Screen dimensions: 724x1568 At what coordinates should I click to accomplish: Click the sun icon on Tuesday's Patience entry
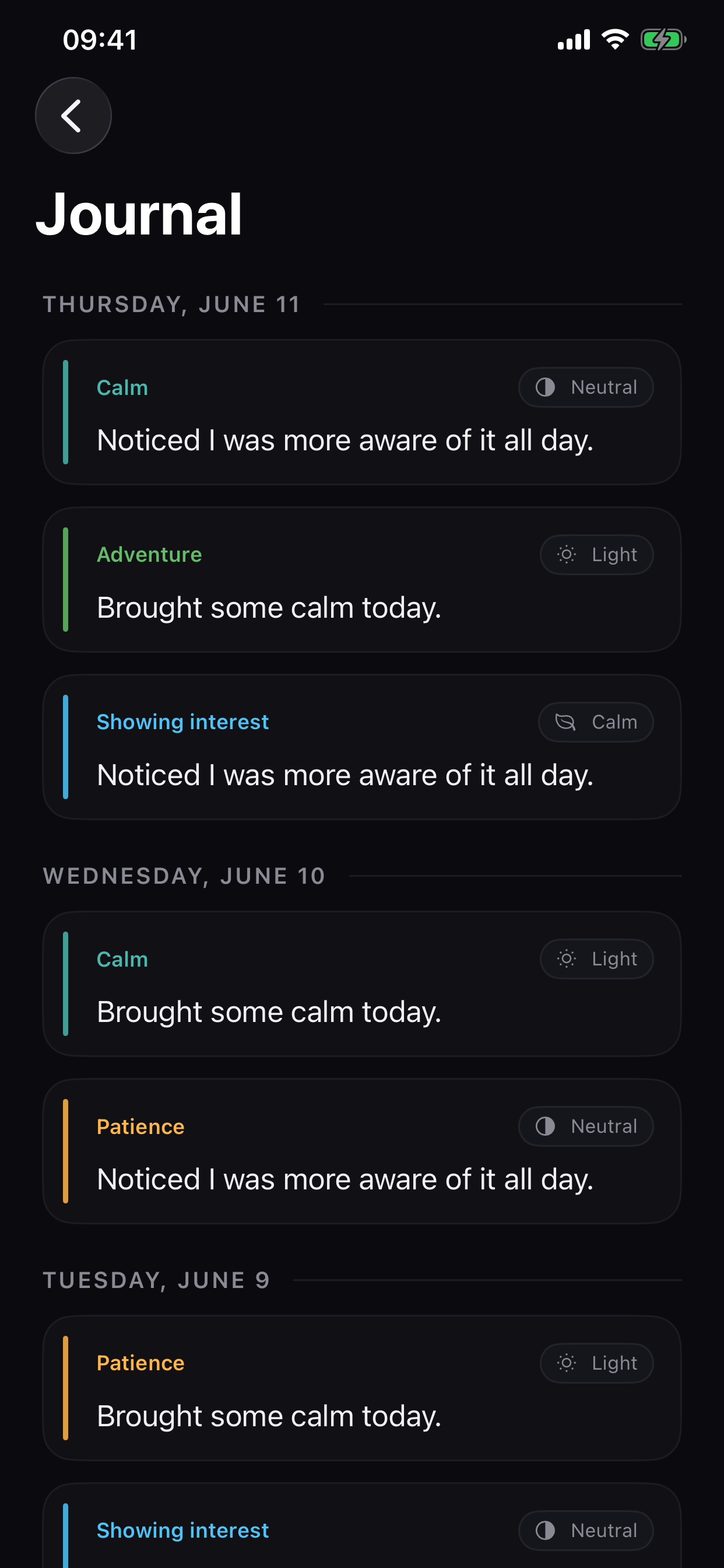point(567,1363)
